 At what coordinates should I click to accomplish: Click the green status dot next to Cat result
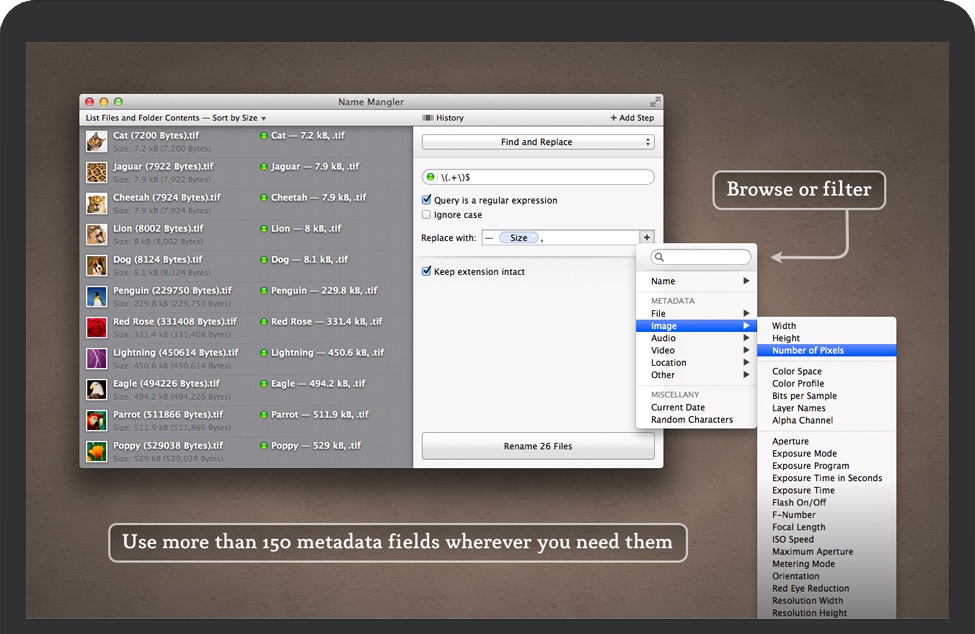pyautogui.click(x=263, y=135)
